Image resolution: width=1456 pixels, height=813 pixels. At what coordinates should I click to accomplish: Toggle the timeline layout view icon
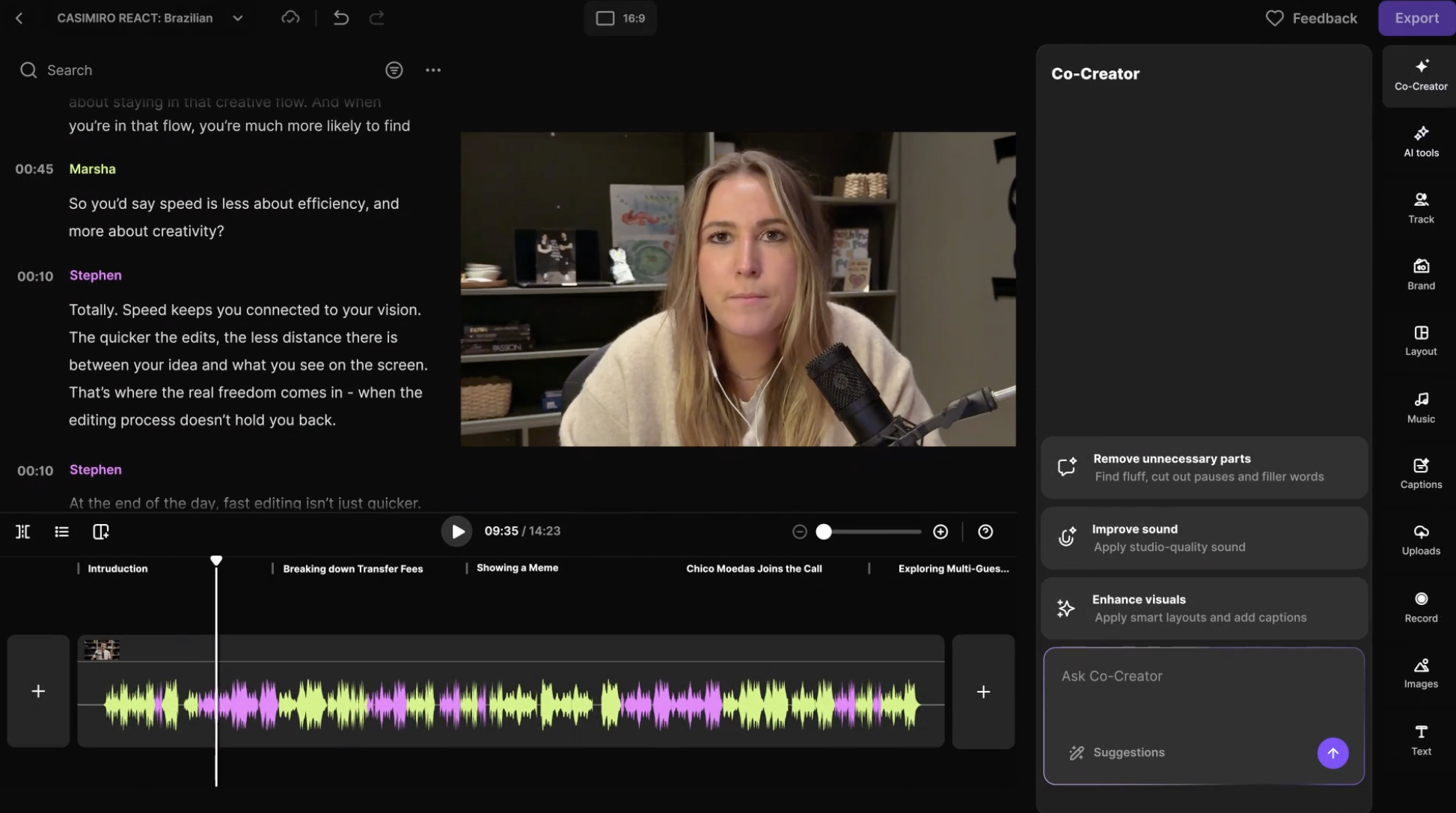(x=100, y=532)
